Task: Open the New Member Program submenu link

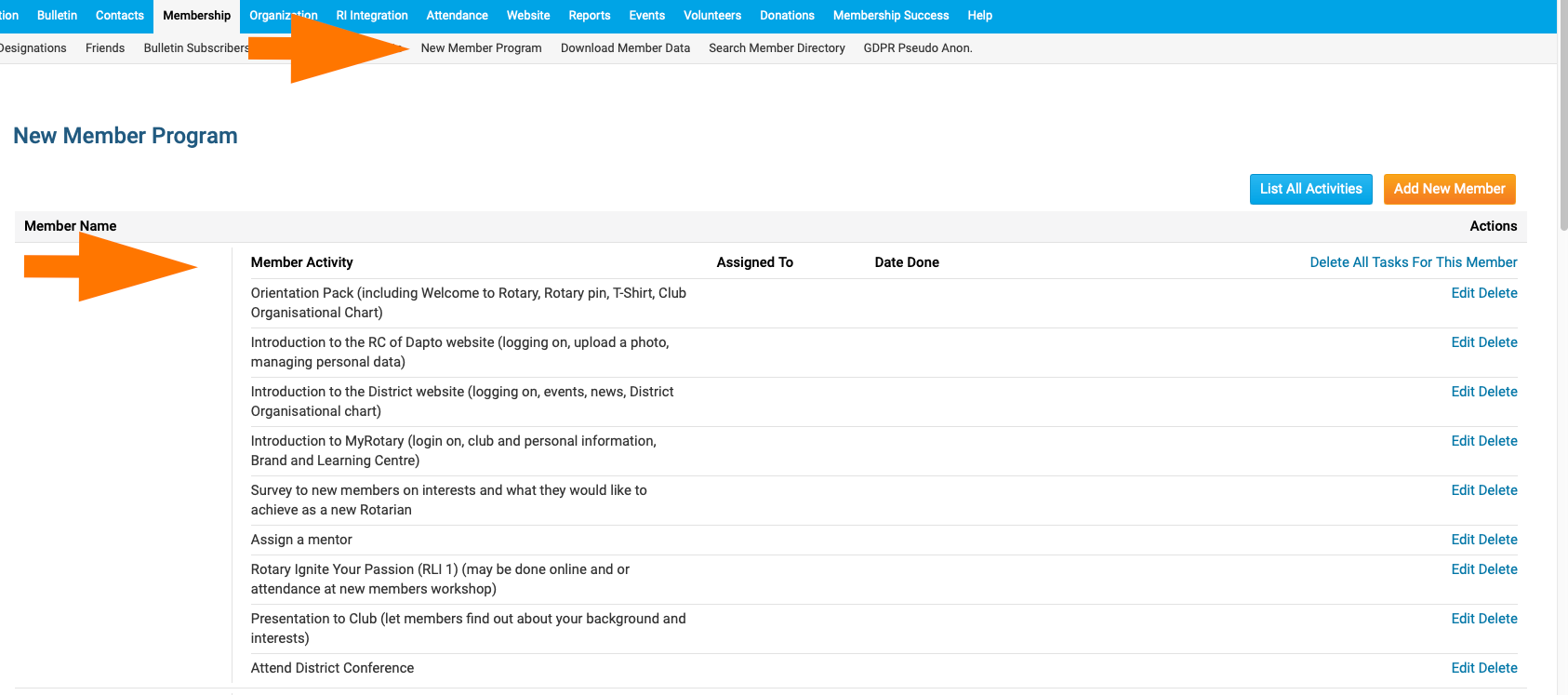Action: (481, 48)
